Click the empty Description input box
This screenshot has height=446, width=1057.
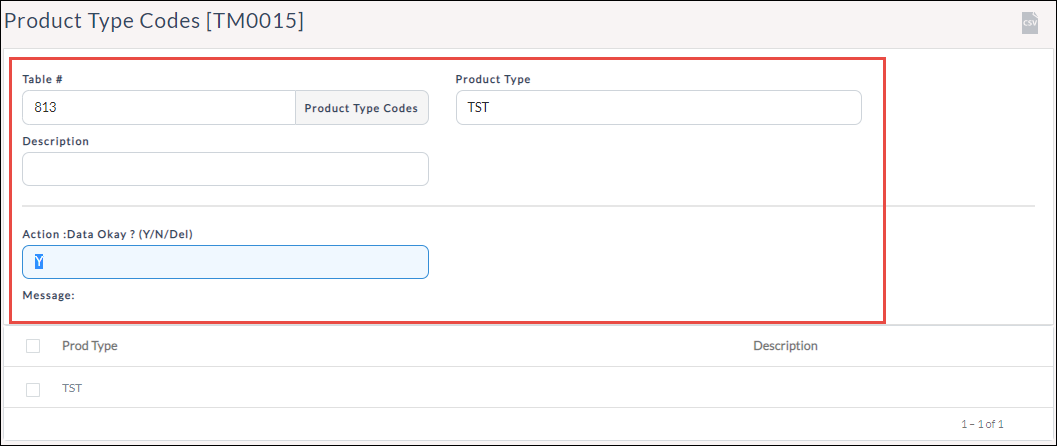[x=225, y=169]
